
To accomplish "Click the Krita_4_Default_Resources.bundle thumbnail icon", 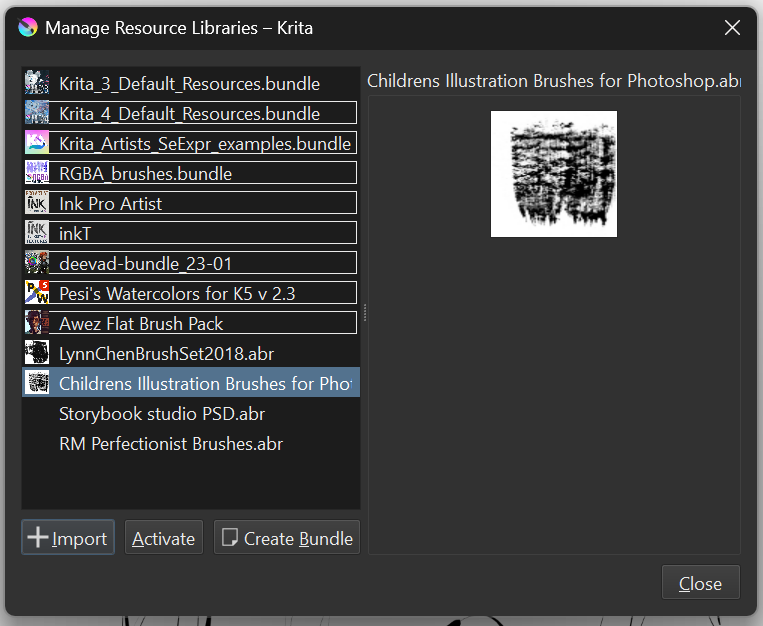I will (x=37, y=113).
